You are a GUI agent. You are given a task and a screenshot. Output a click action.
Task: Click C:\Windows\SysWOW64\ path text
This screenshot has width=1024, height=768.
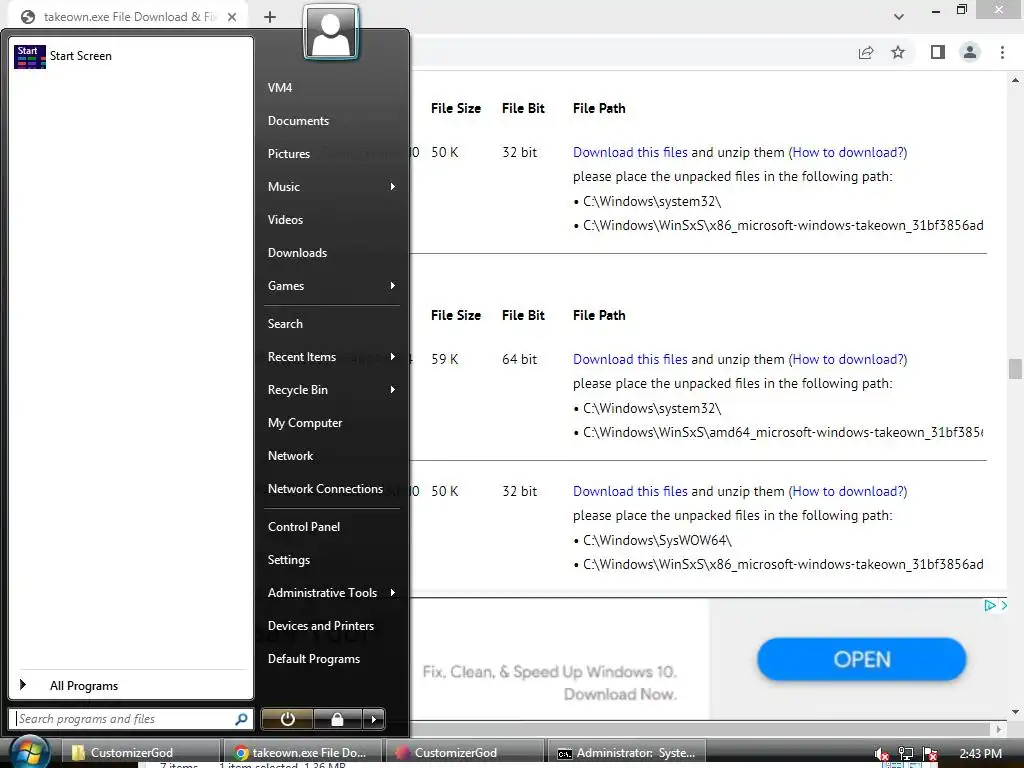(x=657, y=540)
